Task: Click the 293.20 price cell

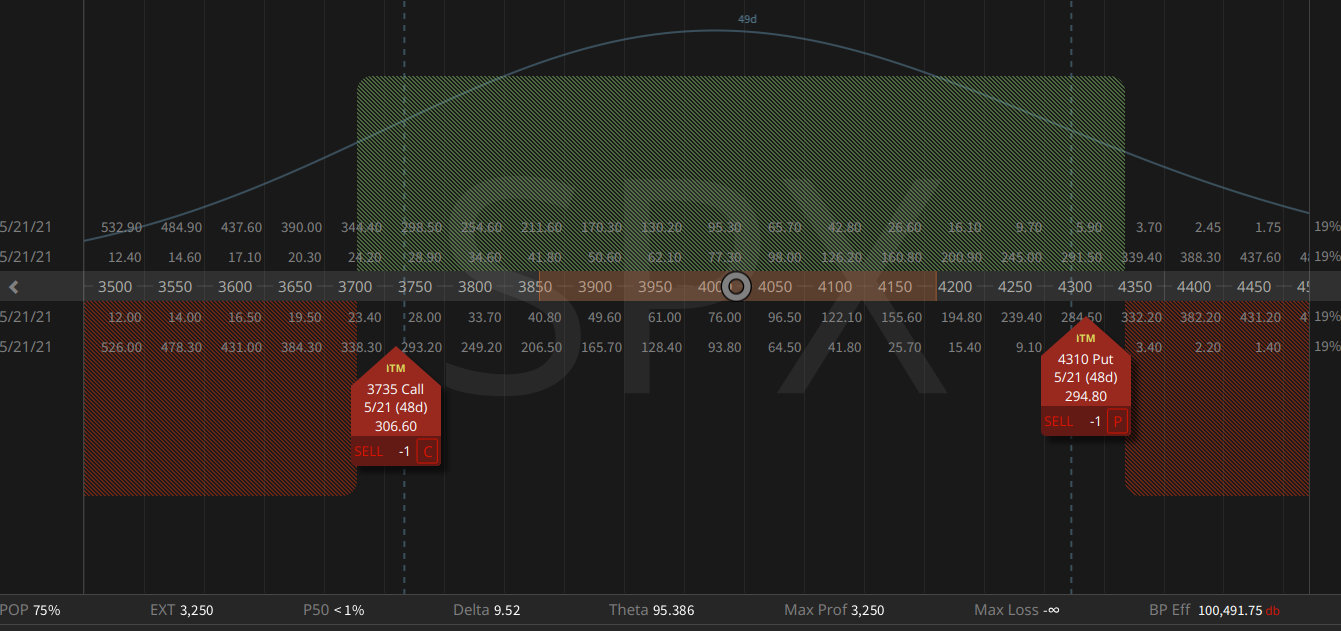Action: 421,347
